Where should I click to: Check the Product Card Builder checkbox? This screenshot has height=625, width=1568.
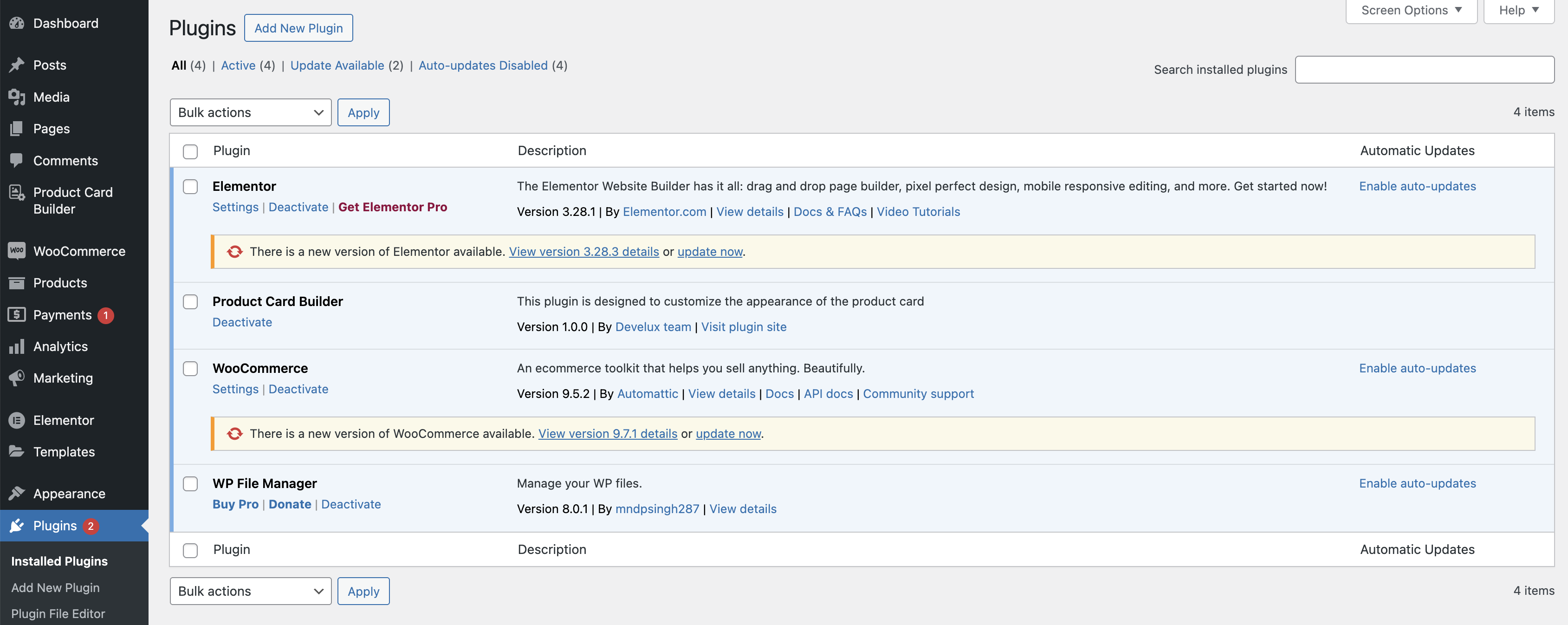[190, 301]
